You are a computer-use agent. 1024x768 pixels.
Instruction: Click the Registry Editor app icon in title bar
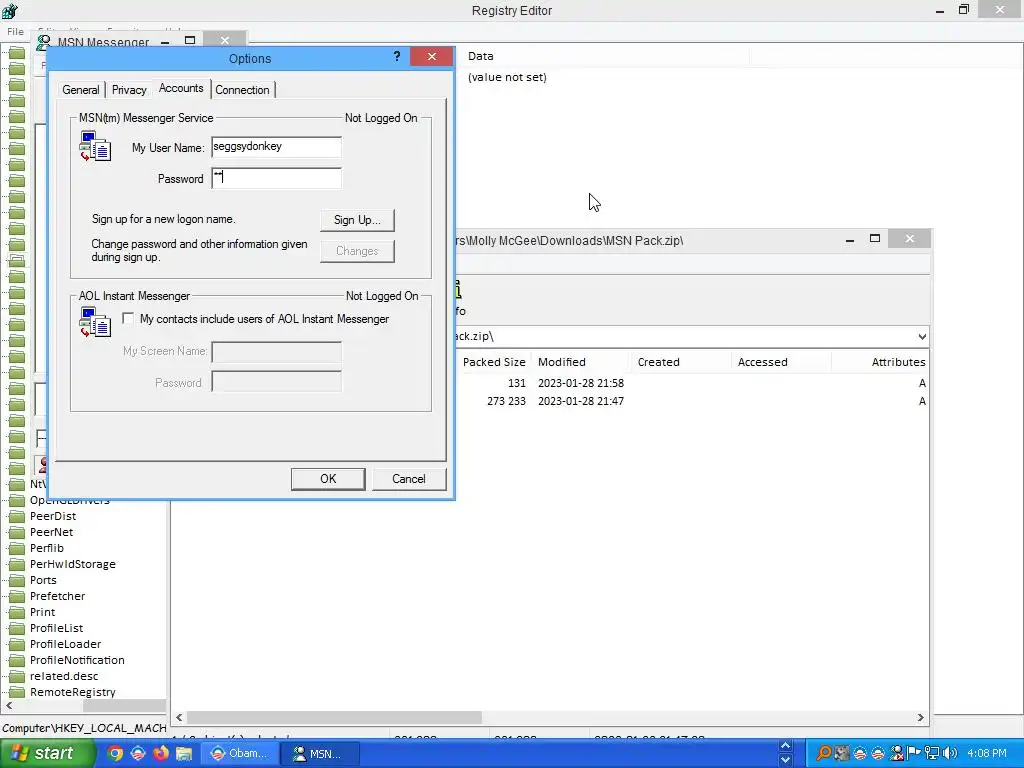click(x=10, y=10)
